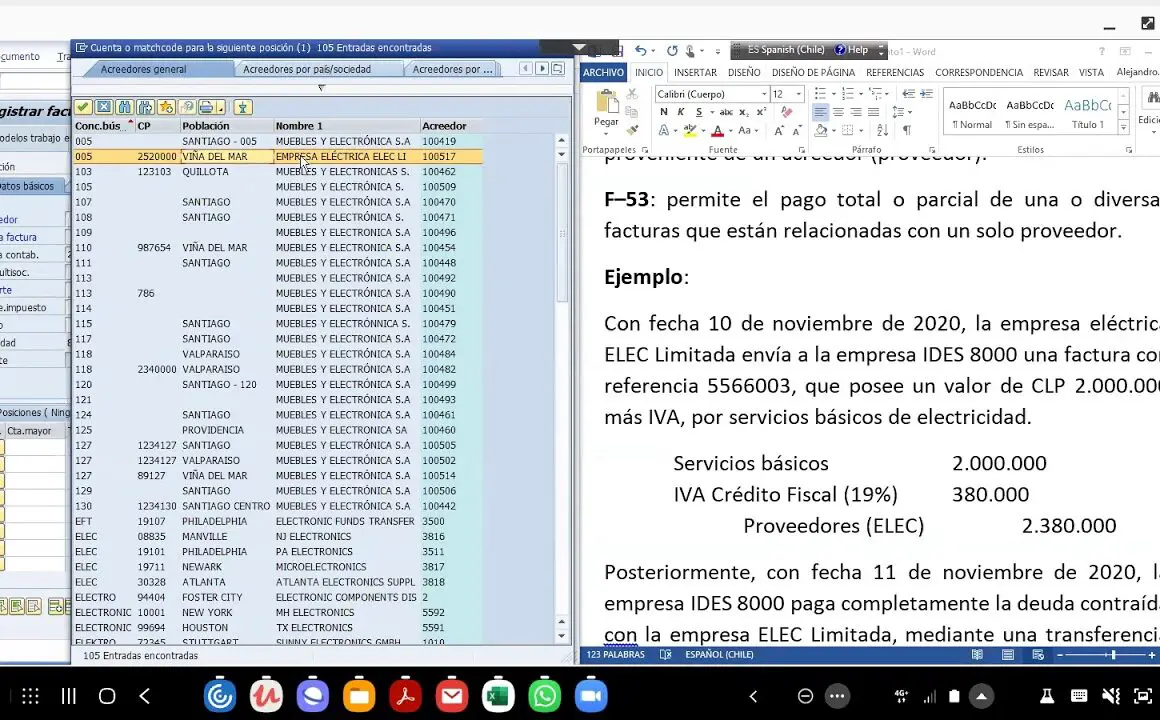
Task: Confirm selection with green checkmark in SAP toolbar
Action: (x=83, y=107)
